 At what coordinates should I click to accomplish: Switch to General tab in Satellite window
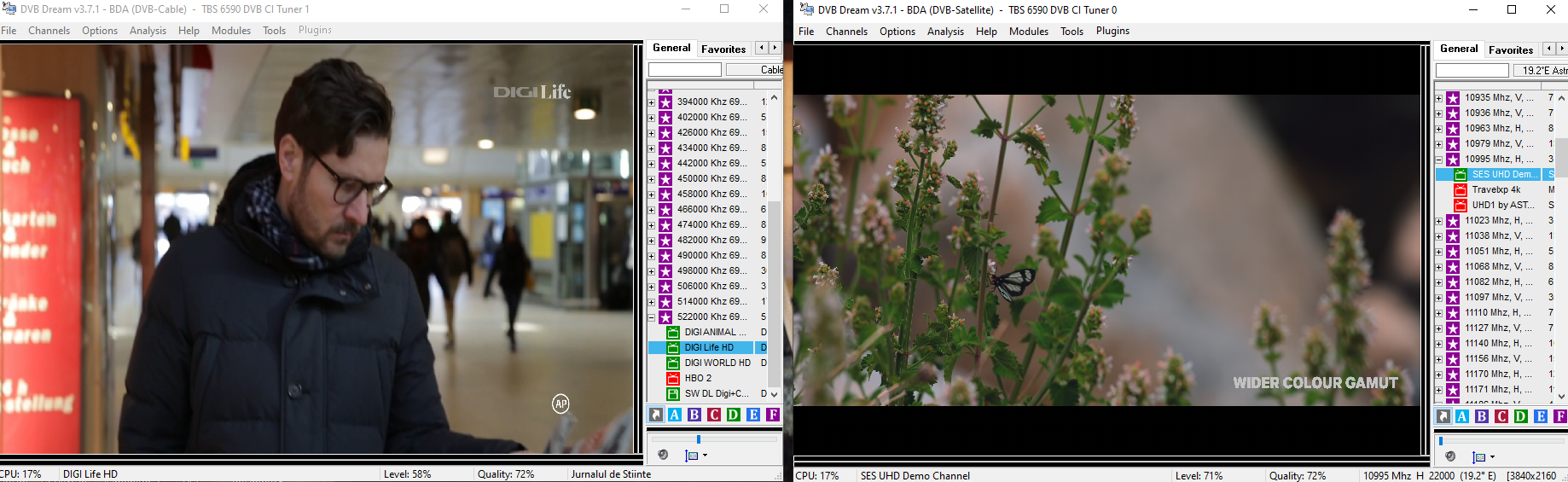point(1459,49)
